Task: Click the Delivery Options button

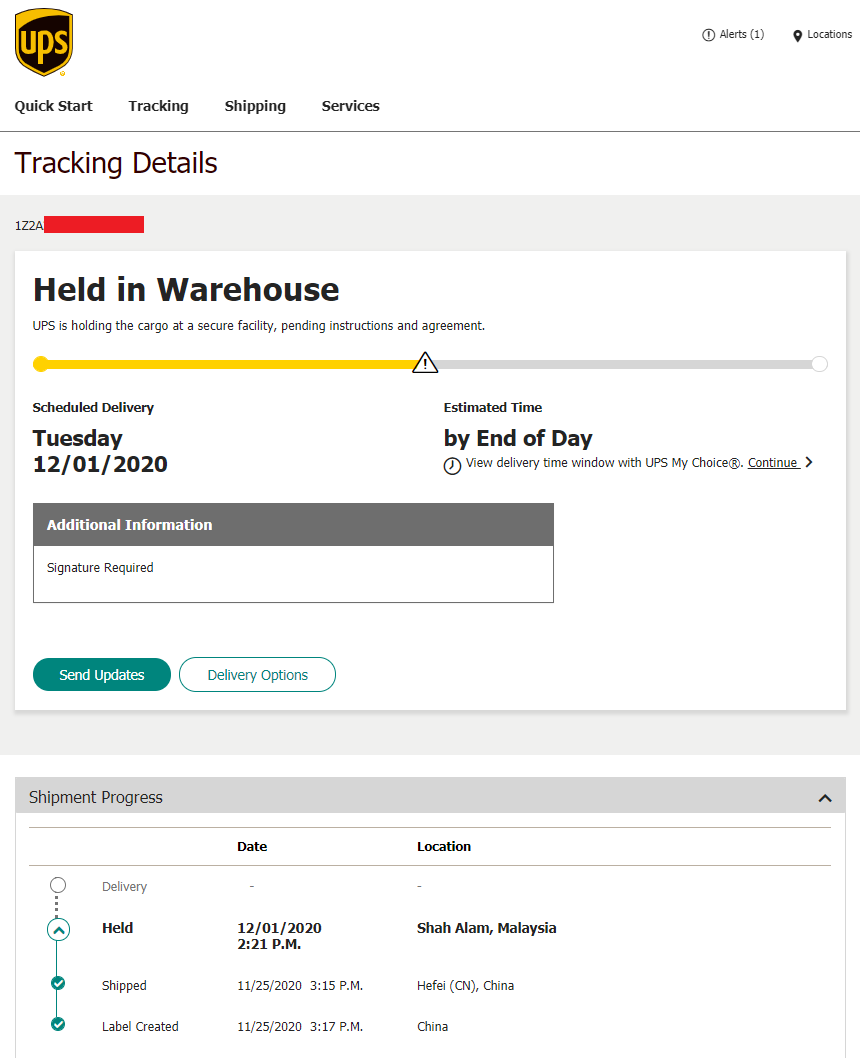Action: tap(257, 675)
